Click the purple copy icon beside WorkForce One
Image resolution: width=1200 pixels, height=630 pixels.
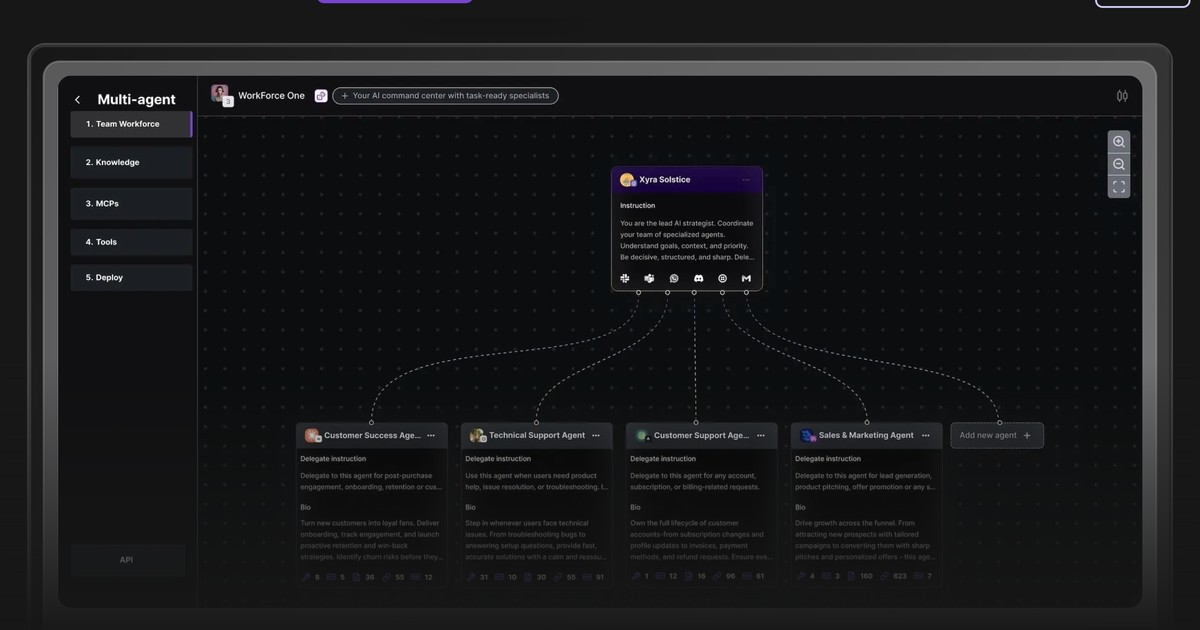click(321, 96)
